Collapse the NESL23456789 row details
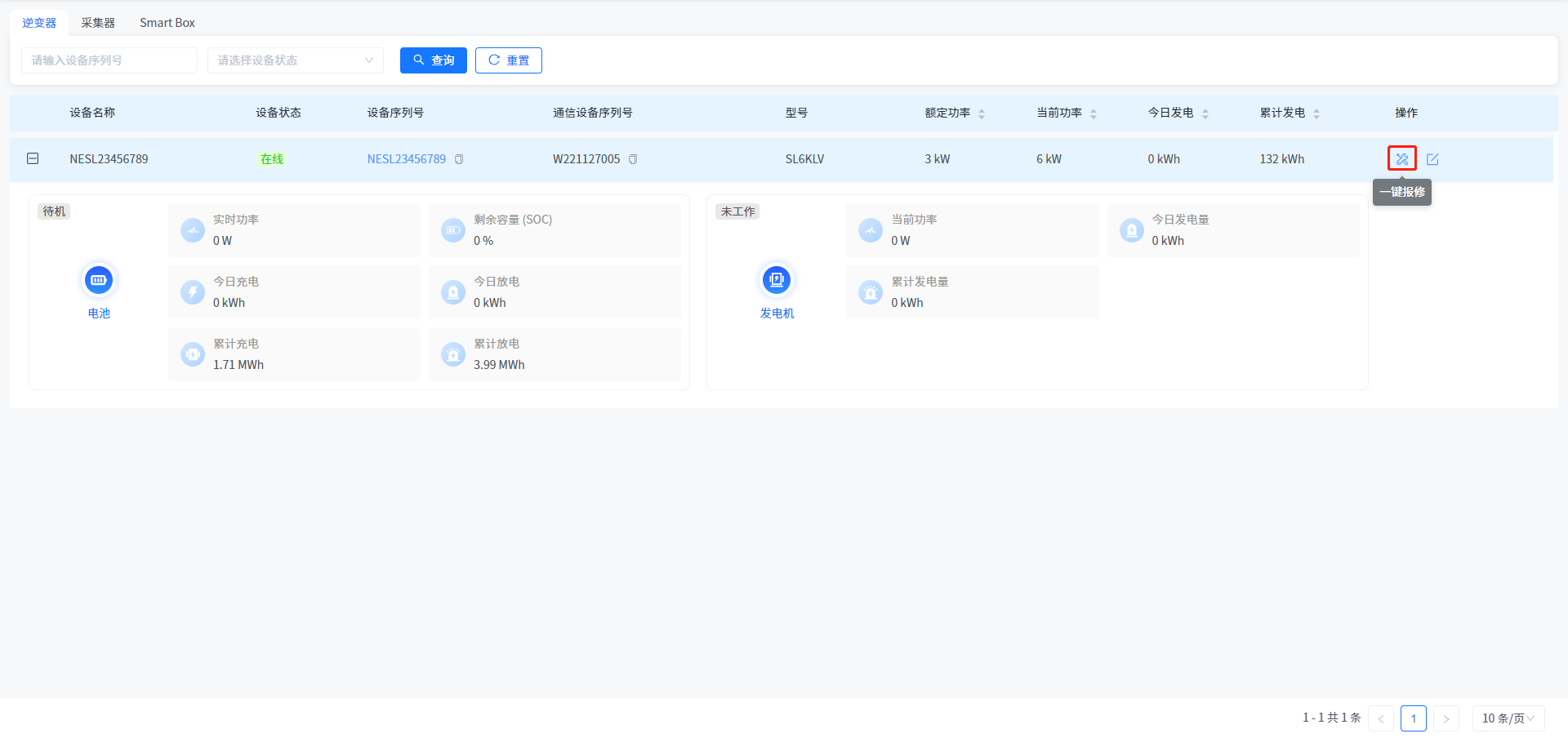This screenshot has height=738, width=1568. pos(33,158)
